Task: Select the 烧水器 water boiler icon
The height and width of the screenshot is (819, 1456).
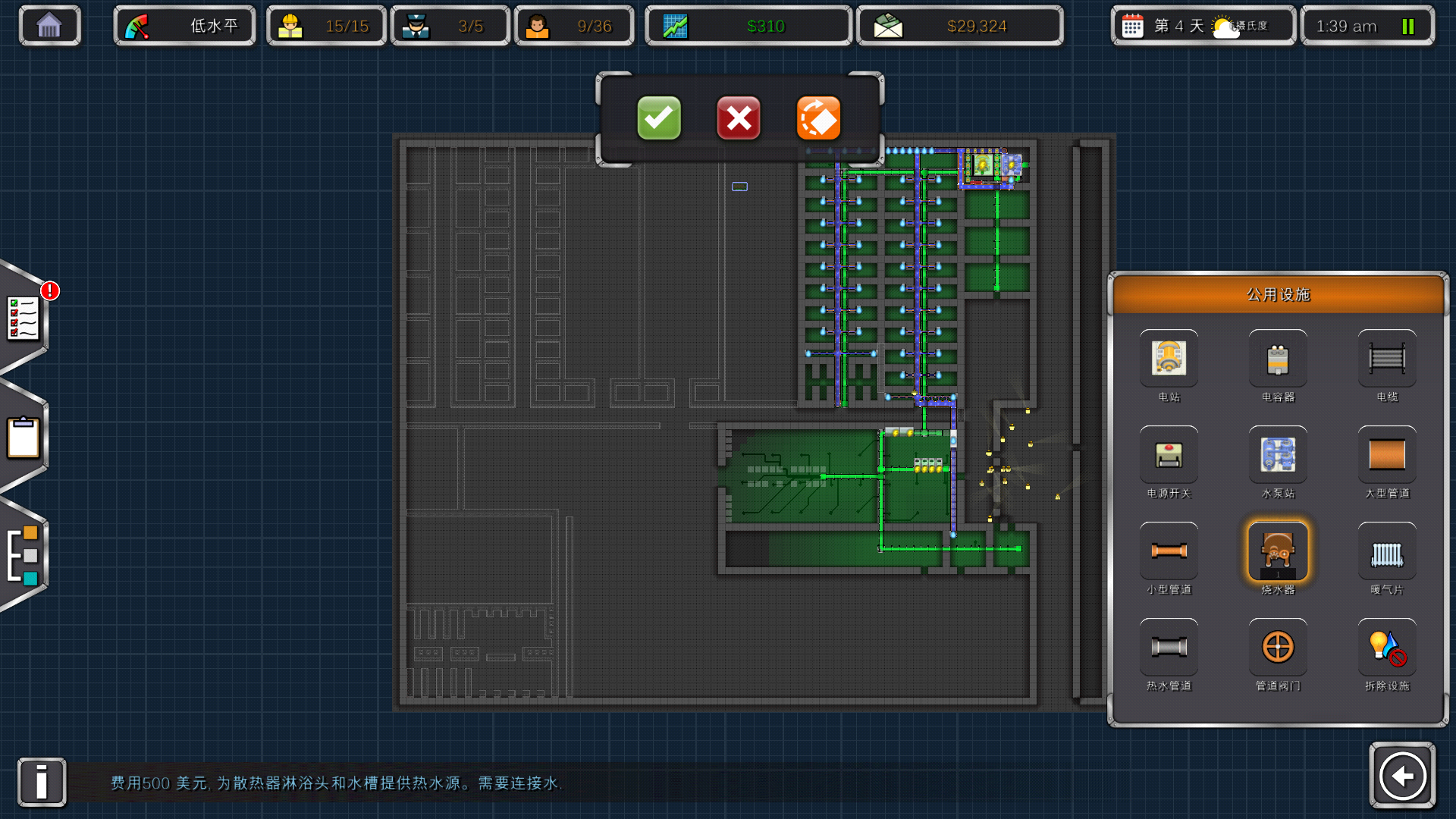Action: click(x=1278, y=552)
